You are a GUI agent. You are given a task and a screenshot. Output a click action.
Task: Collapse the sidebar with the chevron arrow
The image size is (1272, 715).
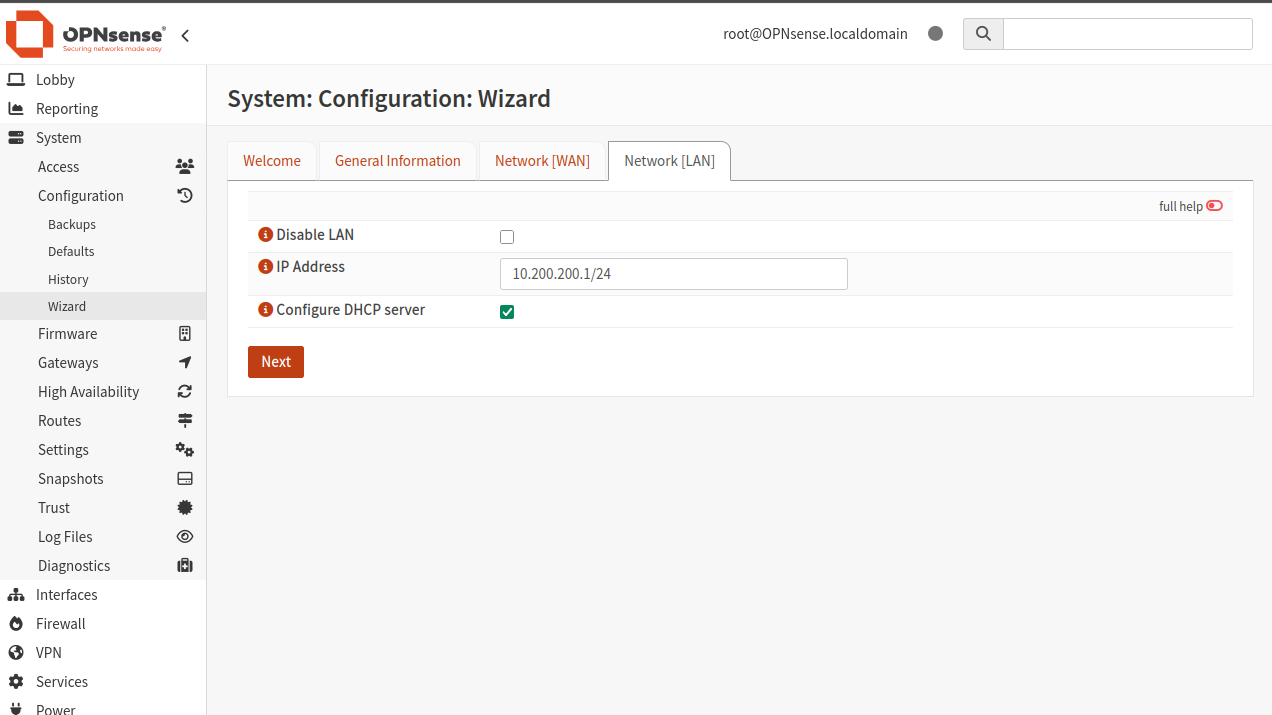coord(185,36)
